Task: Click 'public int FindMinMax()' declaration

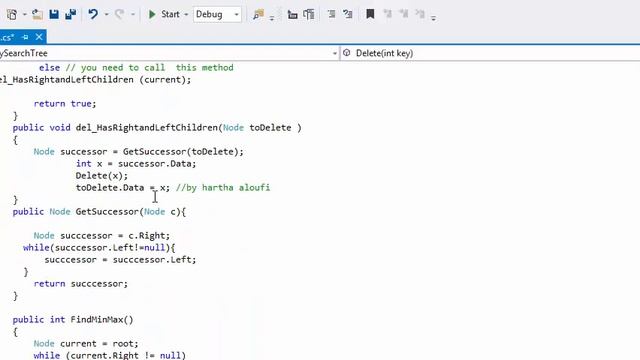Action: (73, 320)
